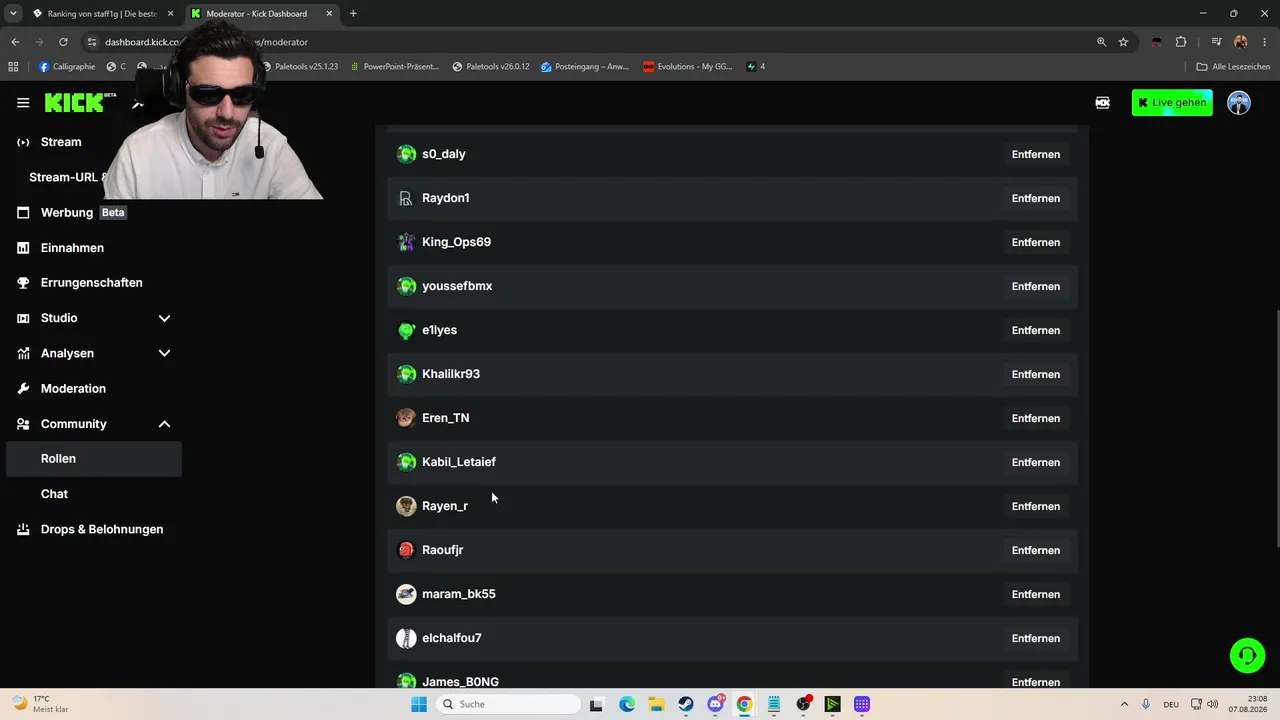Click the Drops & Belohnungen icon
The height and width of the screenshot is (720, 1280).
23,530
